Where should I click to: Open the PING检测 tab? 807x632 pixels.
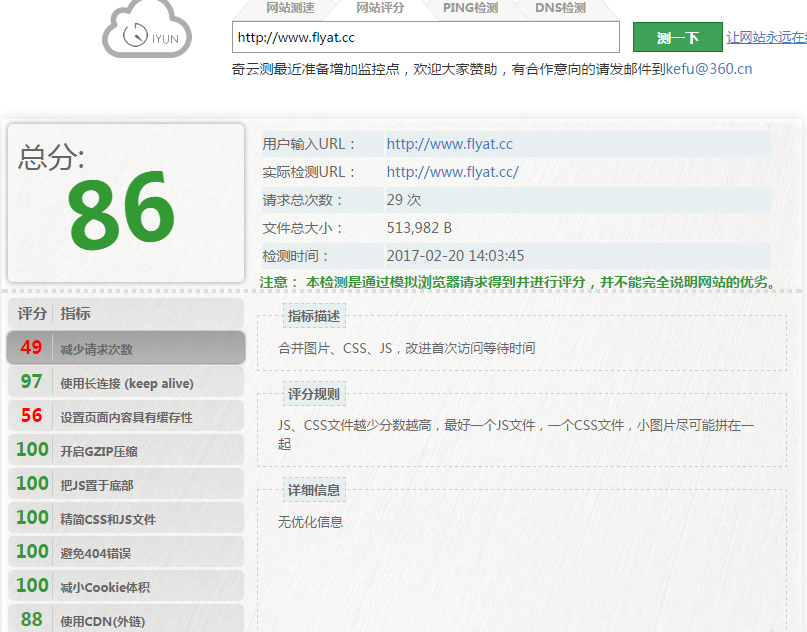pos(470,8)
